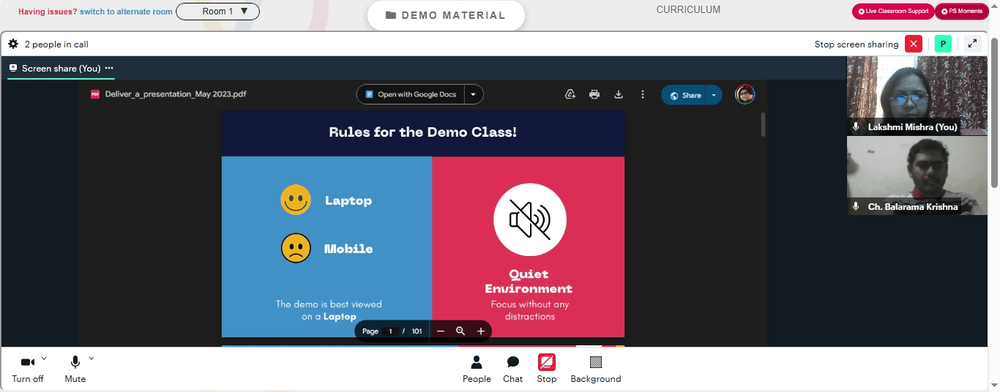This screenshot has width=1000, height=392.
Task: Open PDF viewer more actions menu
Action: [x=642, y=94]
